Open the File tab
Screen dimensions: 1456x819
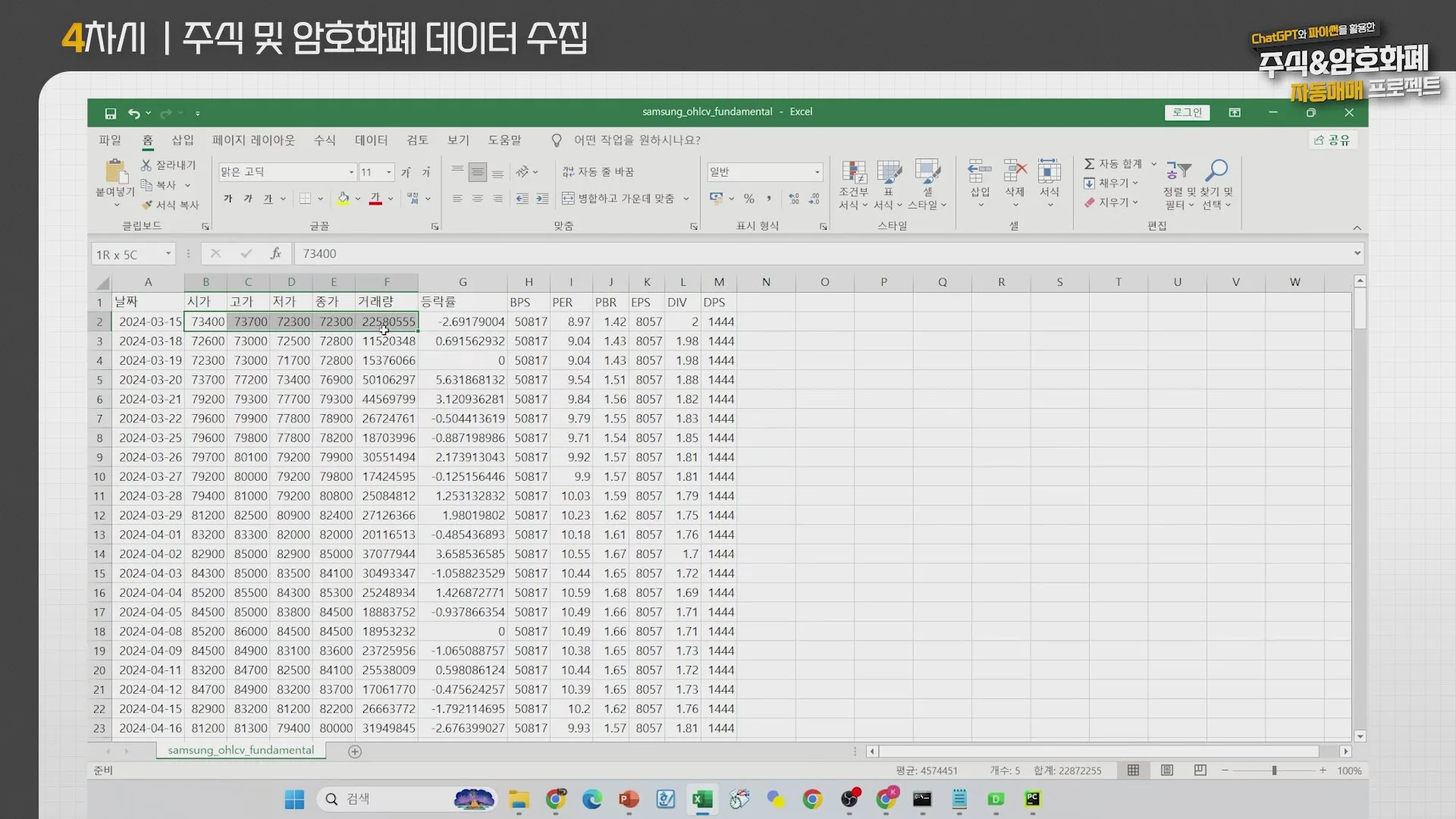110,140
